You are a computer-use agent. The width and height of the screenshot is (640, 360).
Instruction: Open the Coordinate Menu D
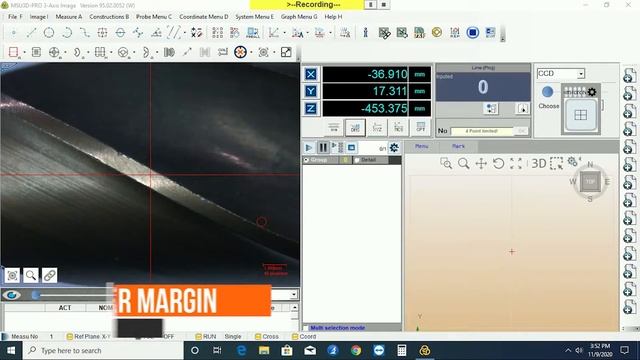[x=204, y=17]
